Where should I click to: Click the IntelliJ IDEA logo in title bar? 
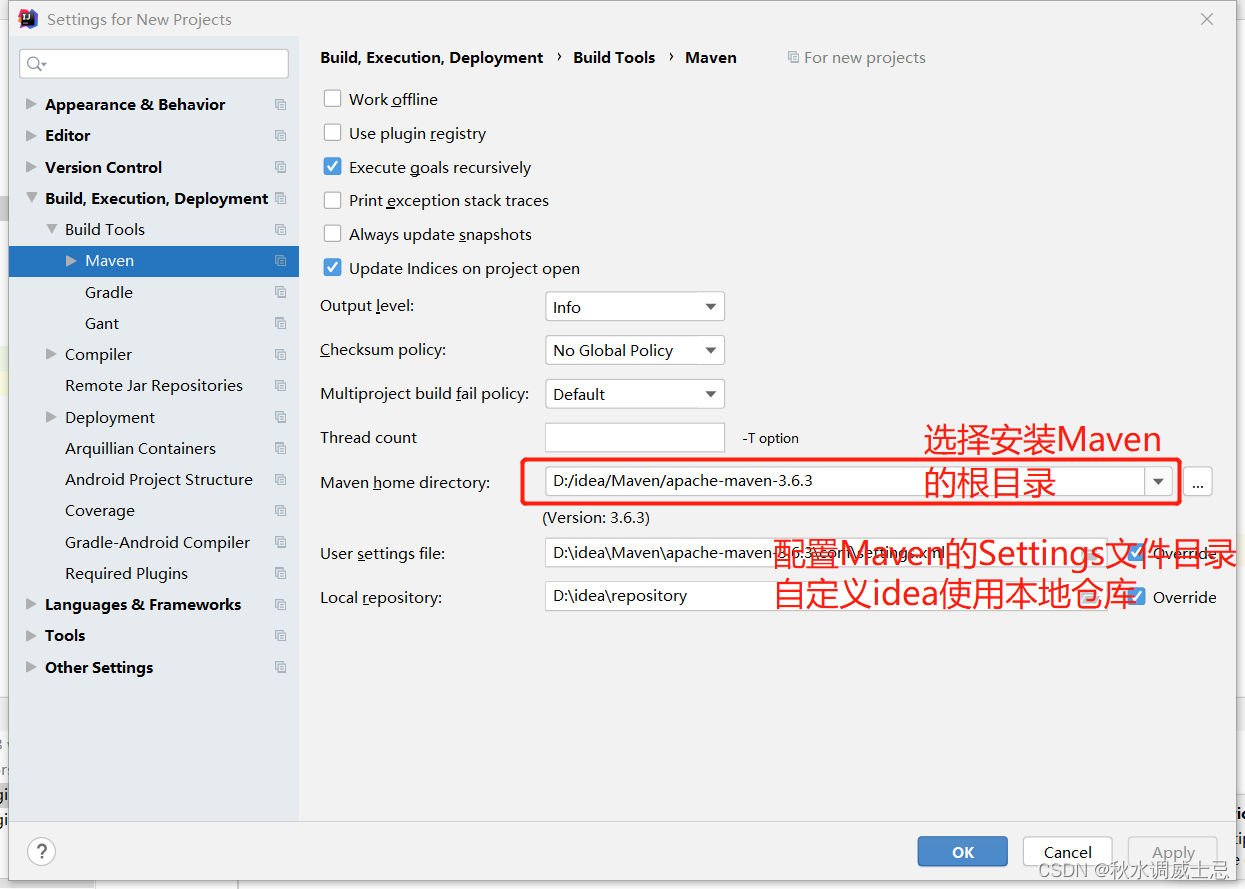[x=29, y=19]
